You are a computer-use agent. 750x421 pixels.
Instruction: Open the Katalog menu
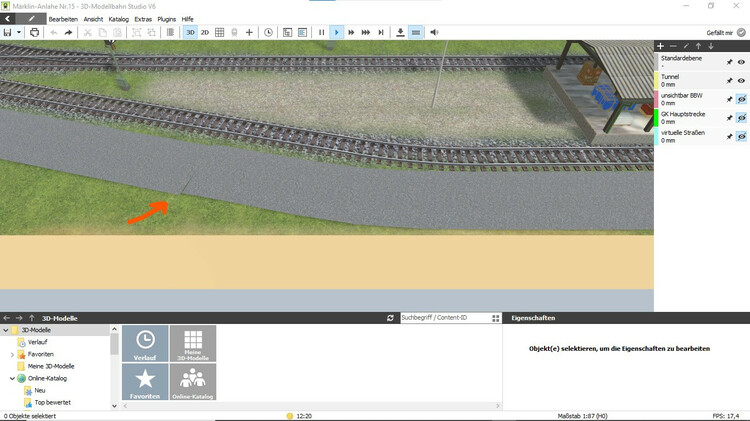(x=118, y=19)
